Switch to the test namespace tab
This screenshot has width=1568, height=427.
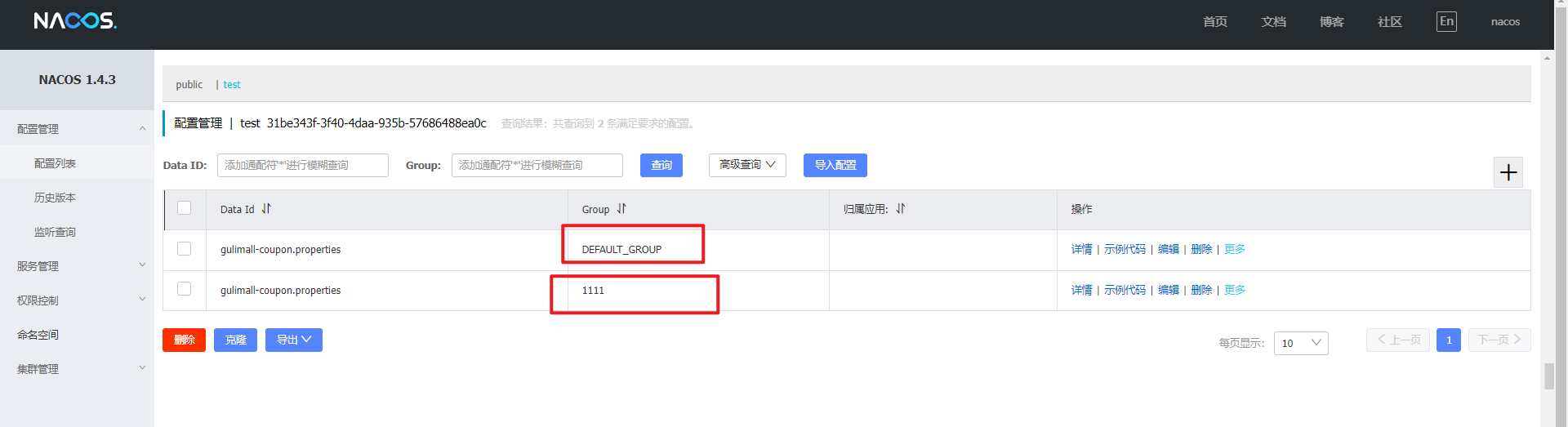232,85
